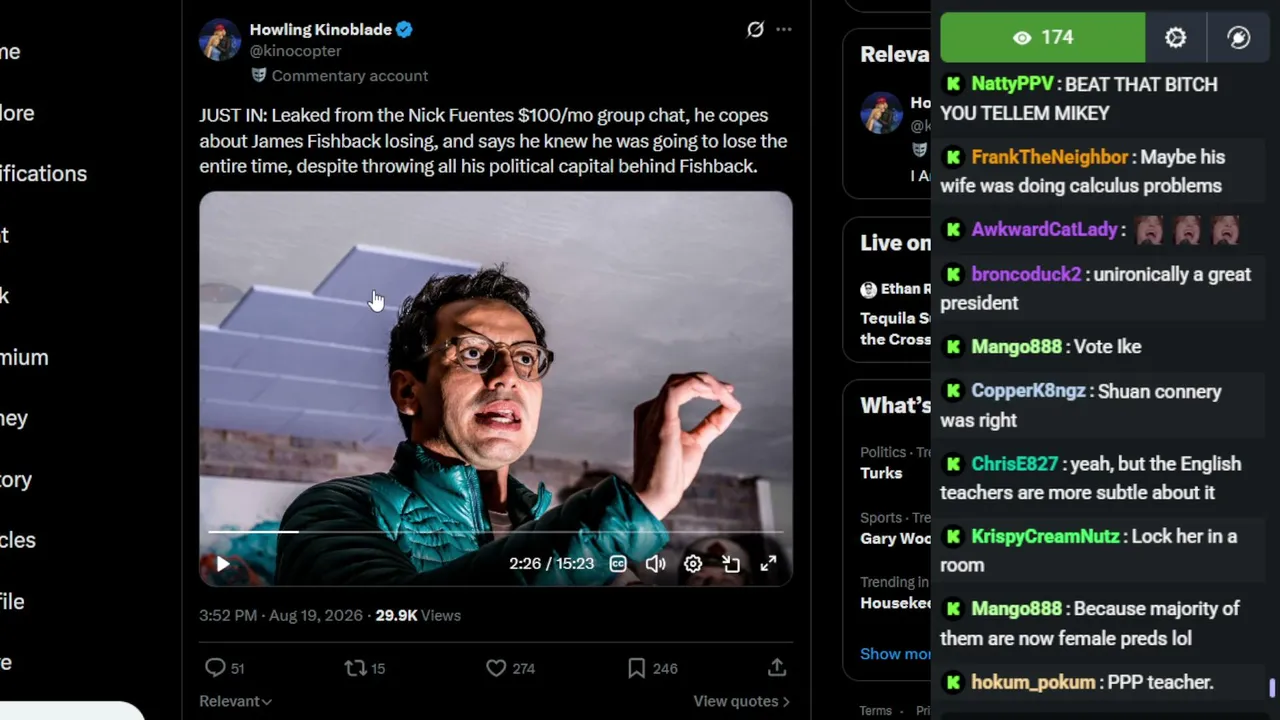Open View quotes link
Screen dimensions: 1280x720
tap(741, 701)
